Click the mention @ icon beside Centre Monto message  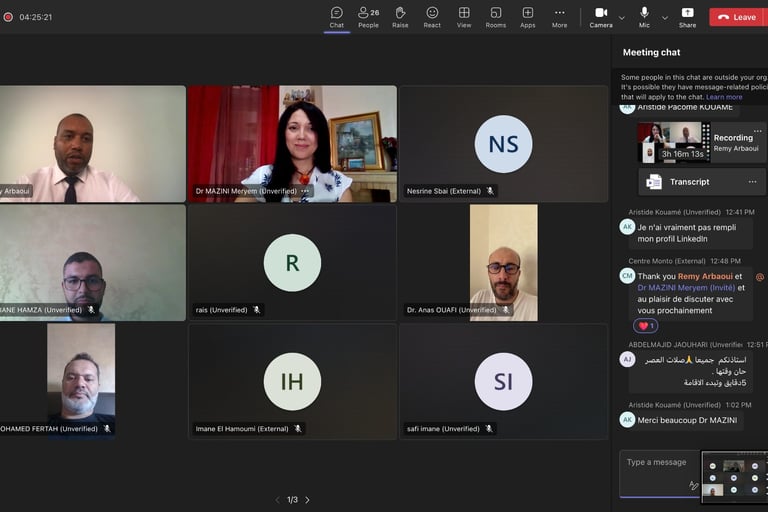pos(760,277)
